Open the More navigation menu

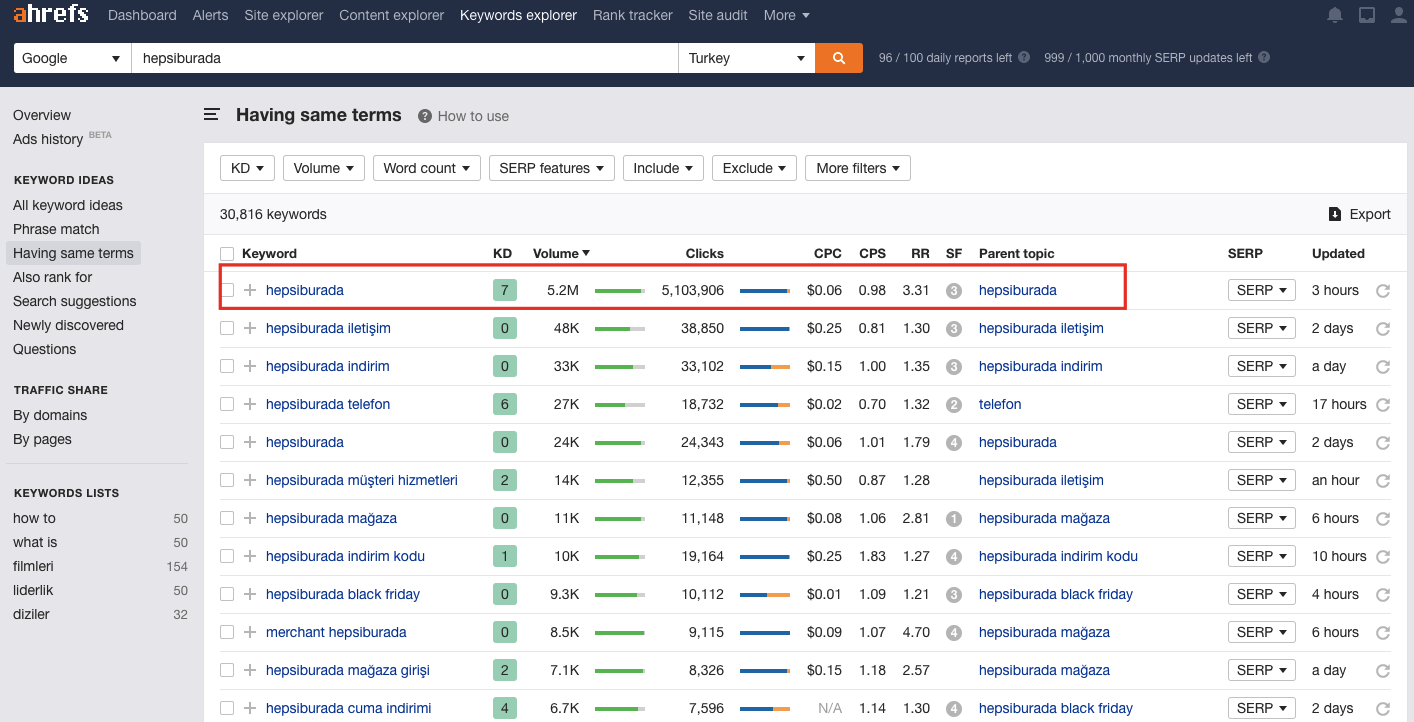pyautogui.click(x=787, y=15)
